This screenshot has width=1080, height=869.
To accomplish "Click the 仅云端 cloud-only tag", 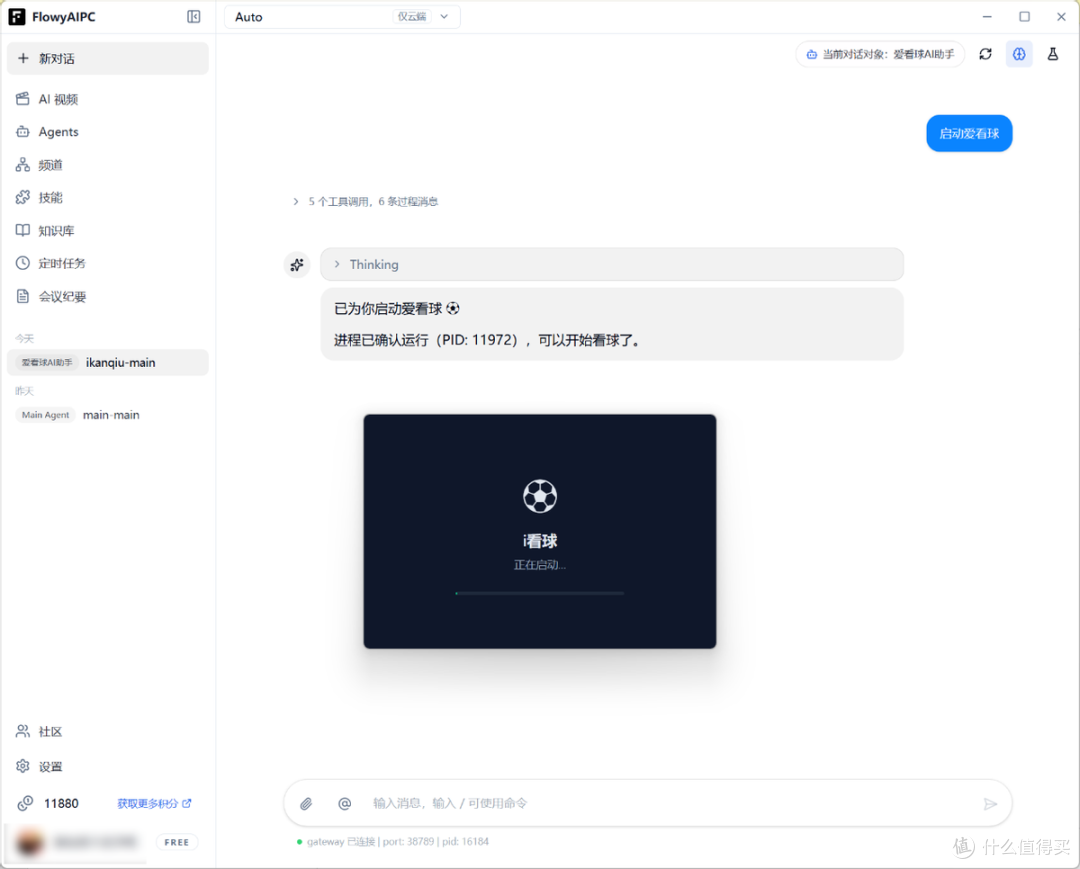I will (411, 17).
